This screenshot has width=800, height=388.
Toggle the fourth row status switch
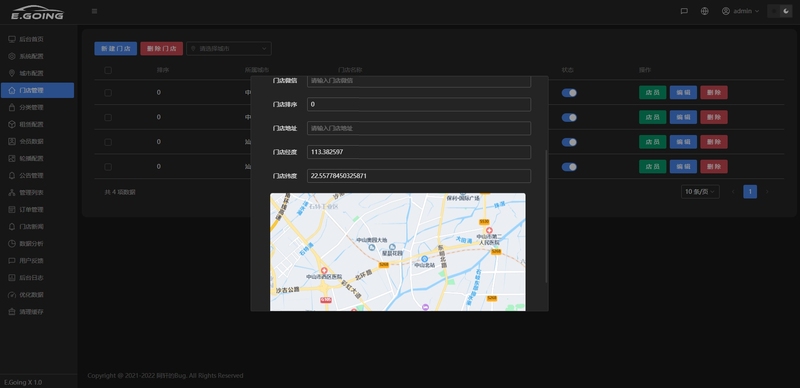pyautogui.click(x=569, y=167)
